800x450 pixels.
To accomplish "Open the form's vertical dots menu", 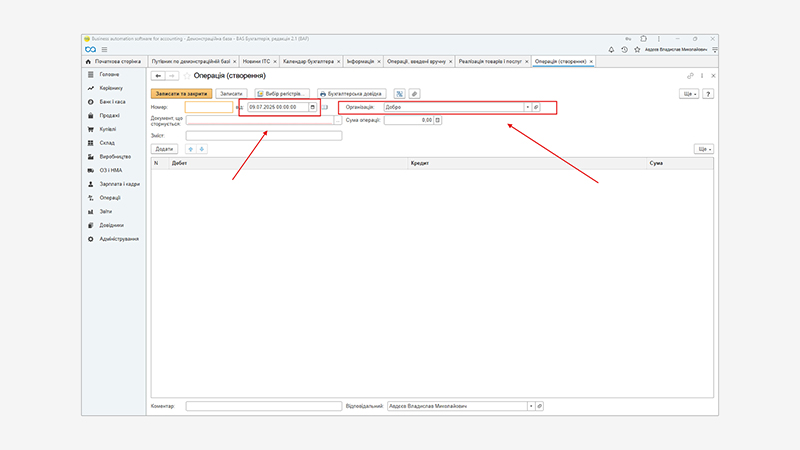I will coord(702,76).
